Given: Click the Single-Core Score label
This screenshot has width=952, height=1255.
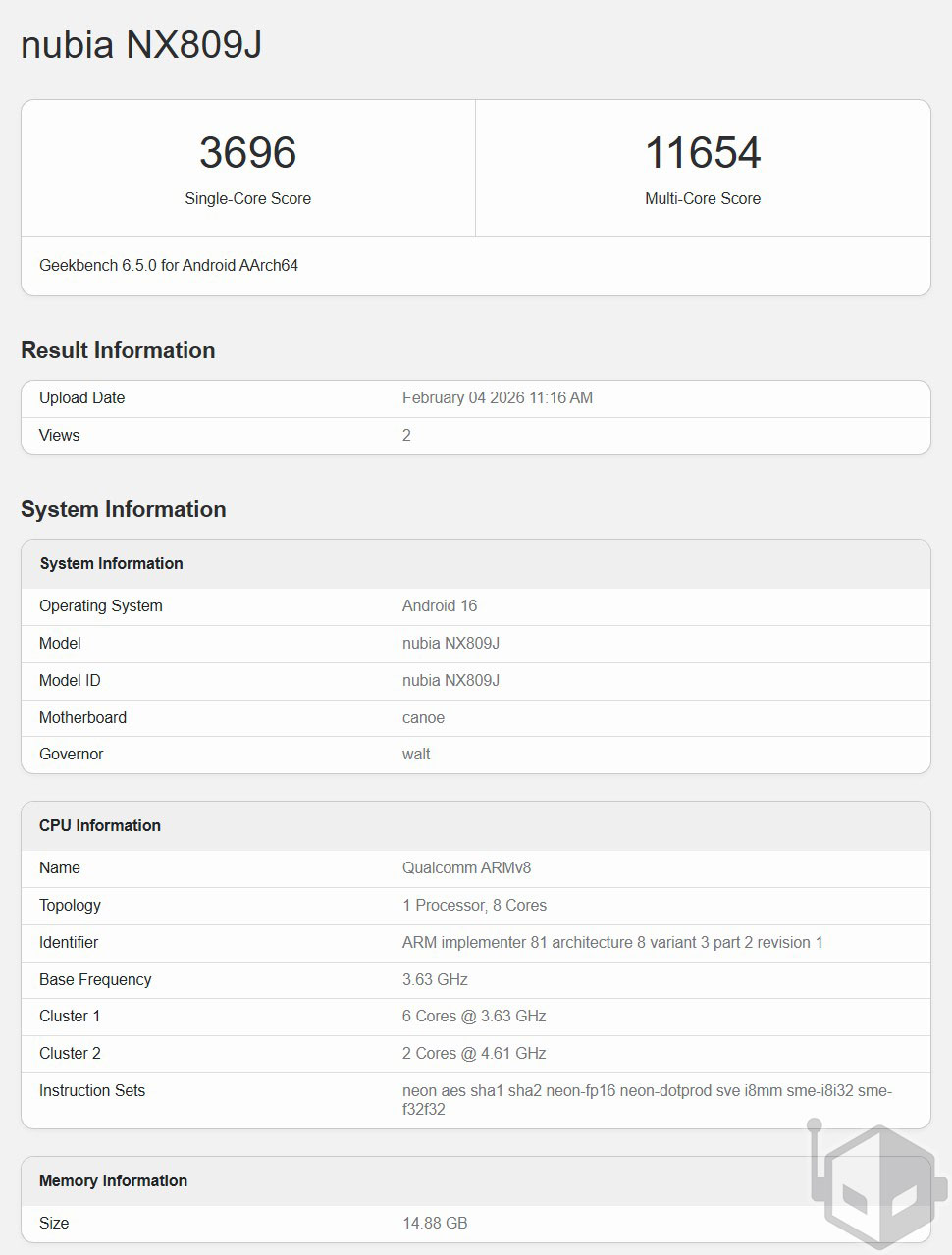Looking at the screenshot, I should click(247, 198).
